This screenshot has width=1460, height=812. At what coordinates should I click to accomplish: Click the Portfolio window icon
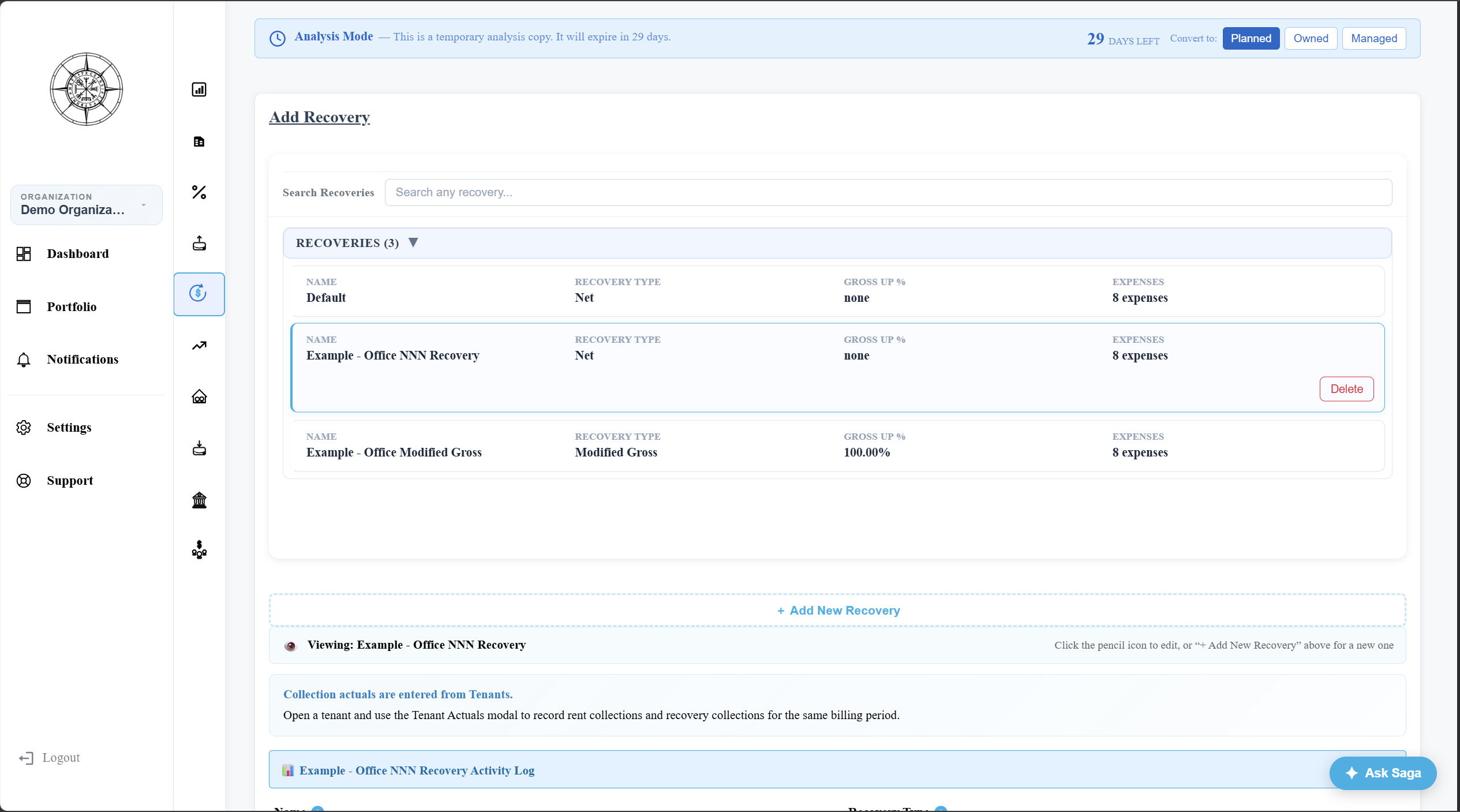point(24,306)
